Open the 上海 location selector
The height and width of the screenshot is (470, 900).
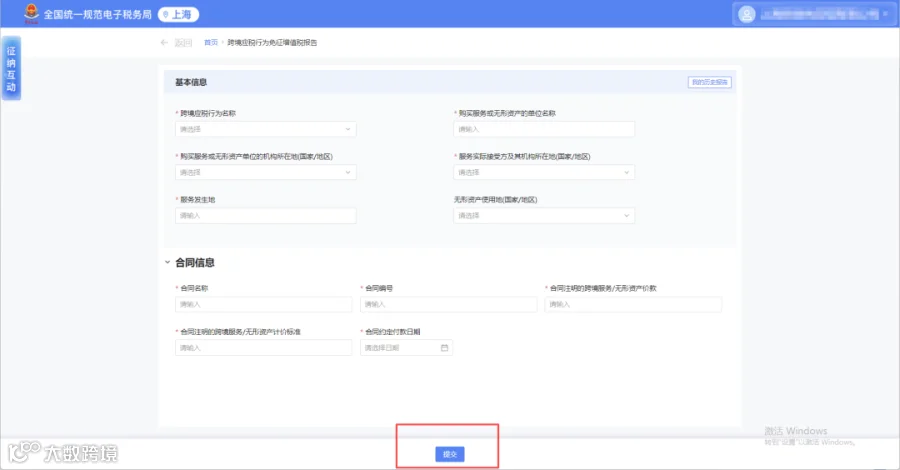(179, 14)
